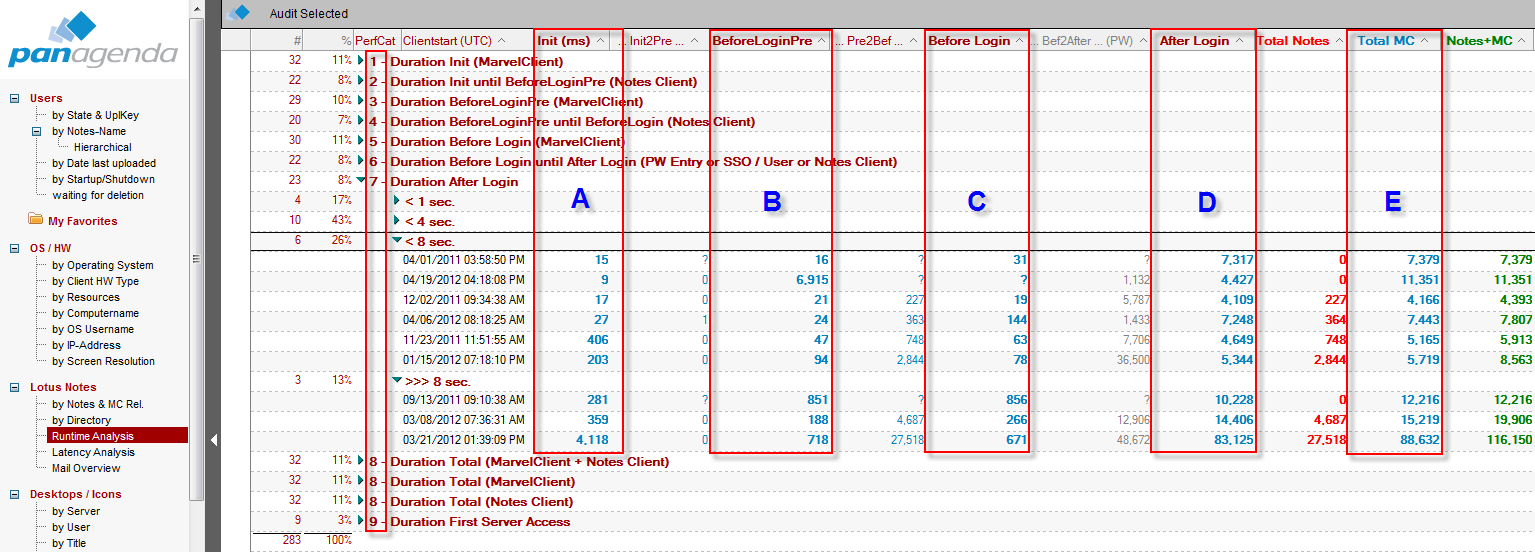Viewport: 1535px width, 552px height.
Task: Select the Hierarchical view under Notes-Name
Action: pos(102,147)
